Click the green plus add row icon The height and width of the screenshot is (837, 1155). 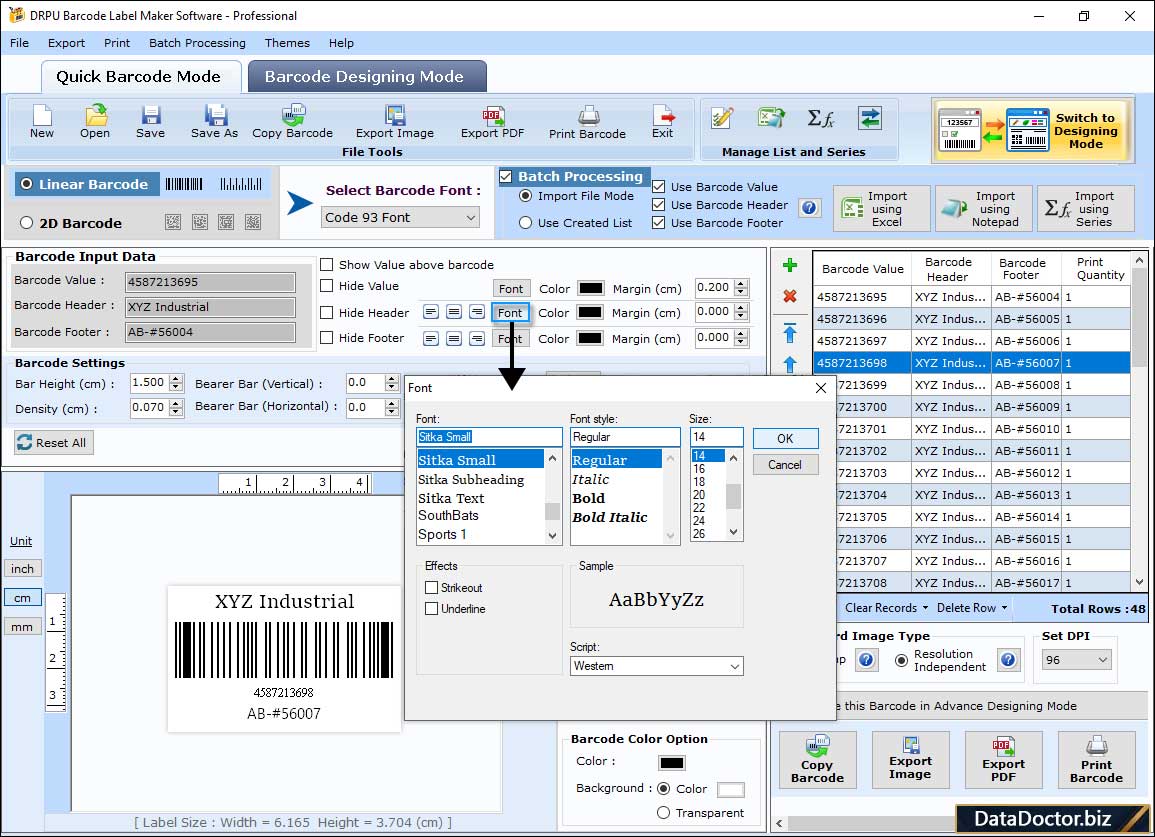tap(790, 265)
